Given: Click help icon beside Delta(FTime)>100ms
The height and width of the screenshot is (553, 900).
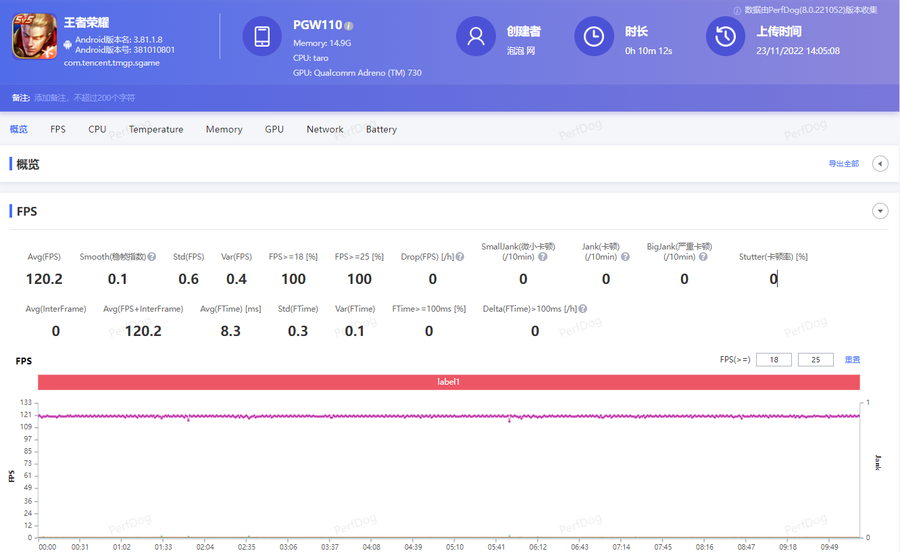Looking at the screenshot, I should coord(579,309).
